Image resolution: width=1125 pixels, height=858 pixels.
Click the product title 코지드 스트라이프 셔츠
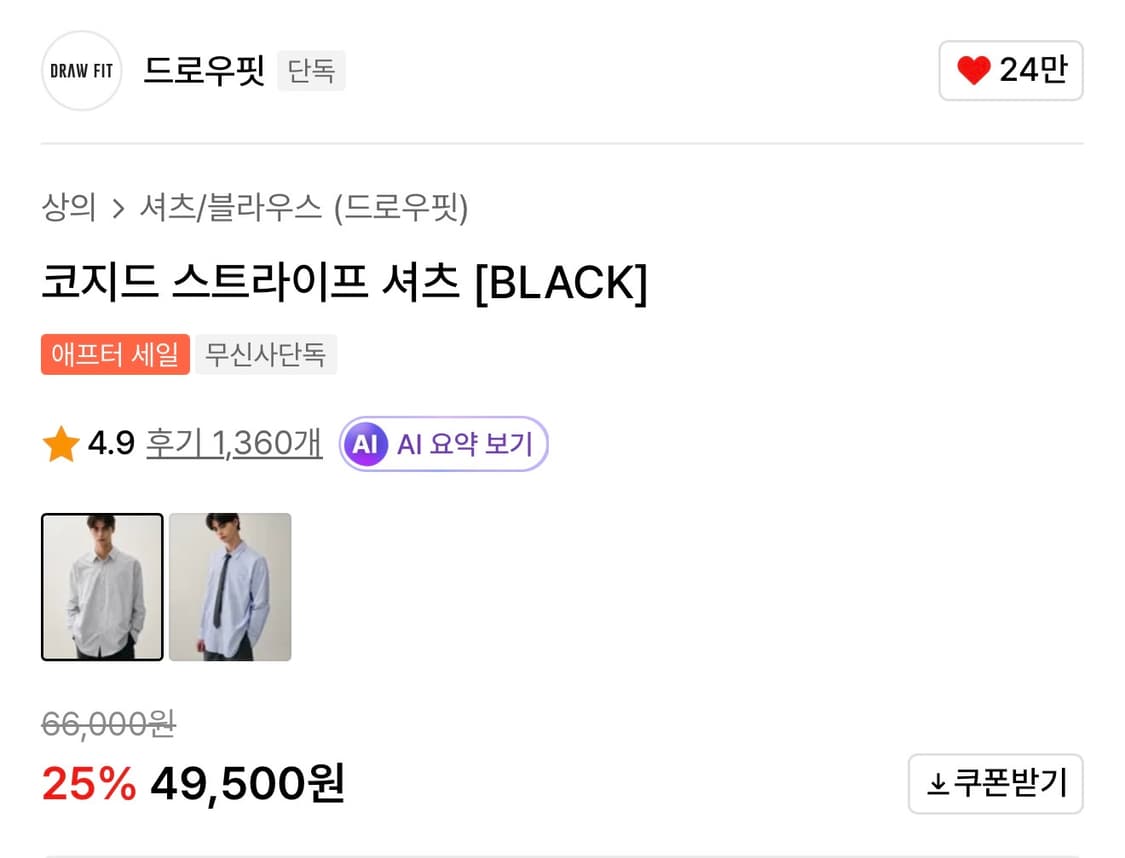345,283
